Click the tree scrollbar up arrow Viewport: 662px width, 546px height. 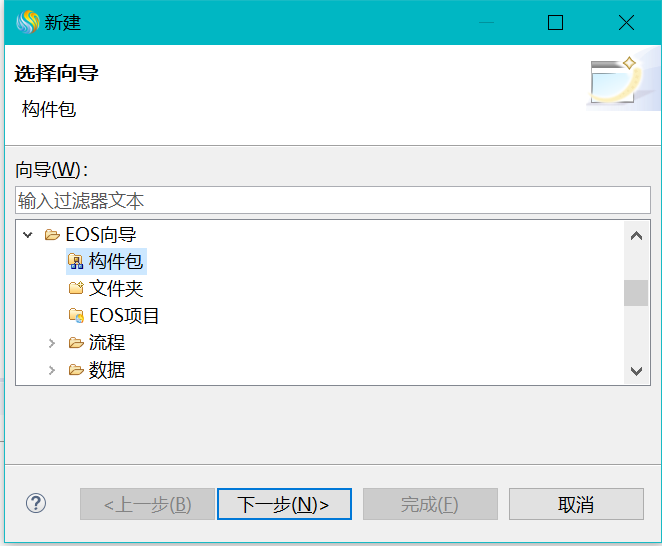point(636,236)
